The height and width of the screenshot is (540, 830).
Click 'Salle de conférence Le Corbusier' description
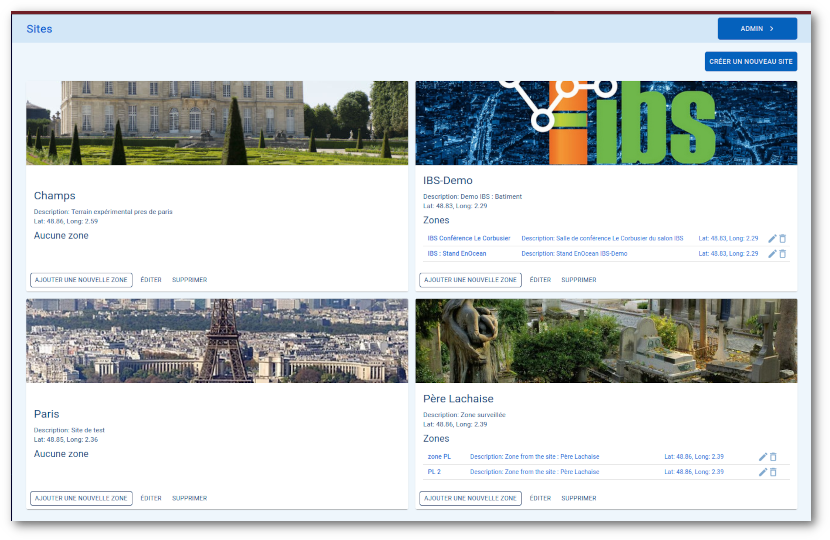point(602,239)
